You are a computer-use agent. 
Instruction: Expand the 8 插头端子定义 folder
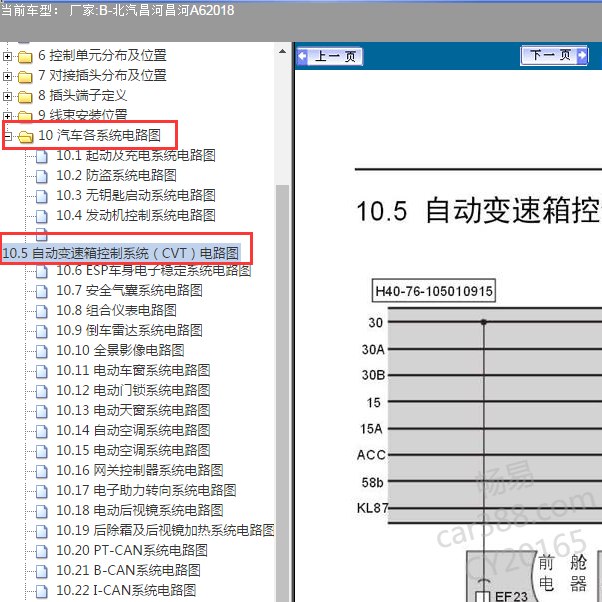click(7, 96)
